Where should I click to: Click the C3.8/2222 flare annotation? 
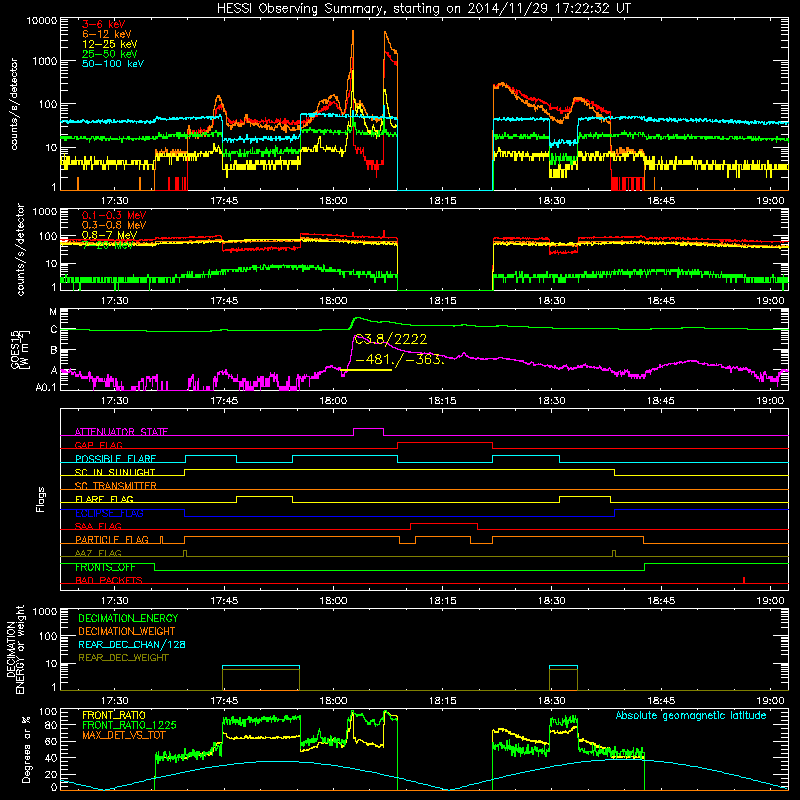(x=391, y=339)
